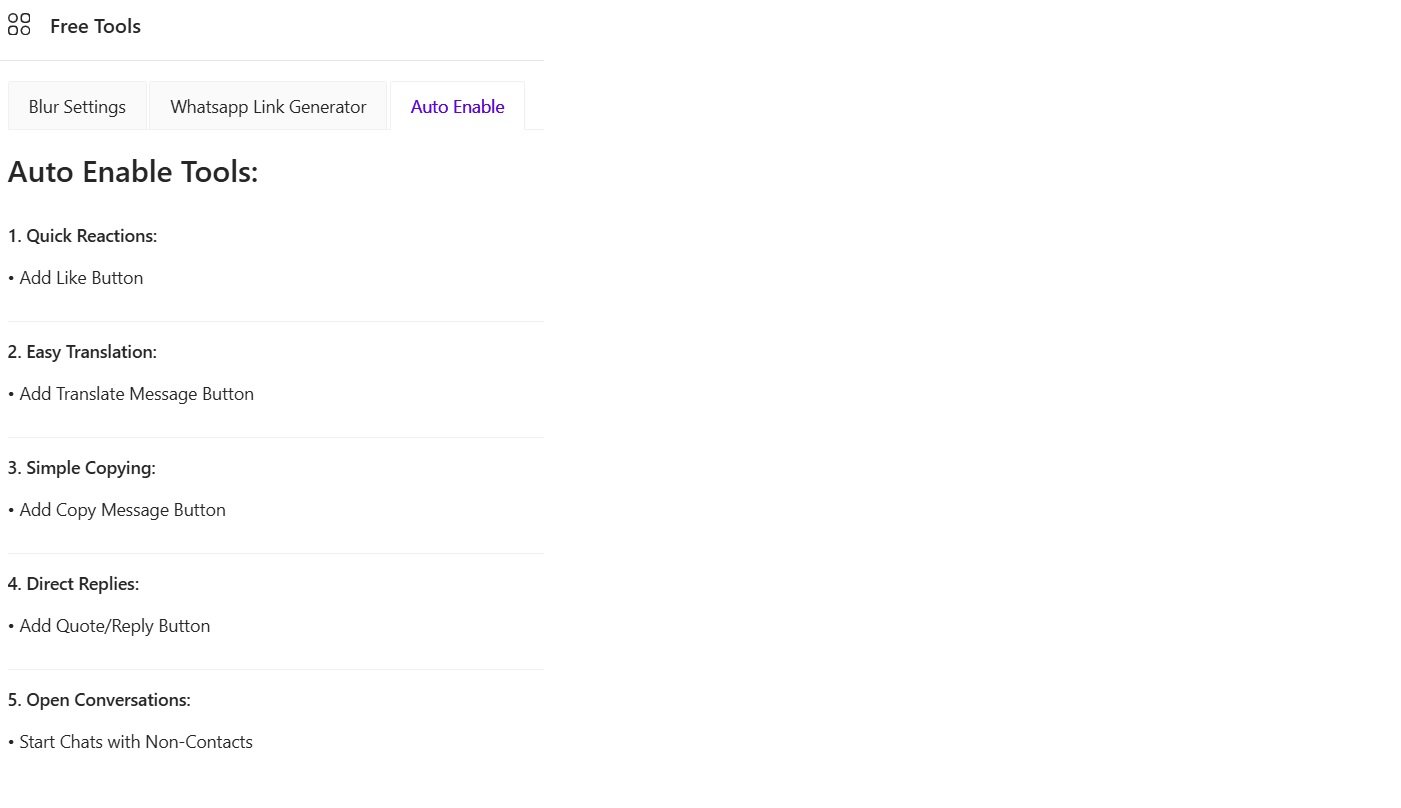
Task: Click the "5. Open Conversations:" heading
Action: point(99,699)
